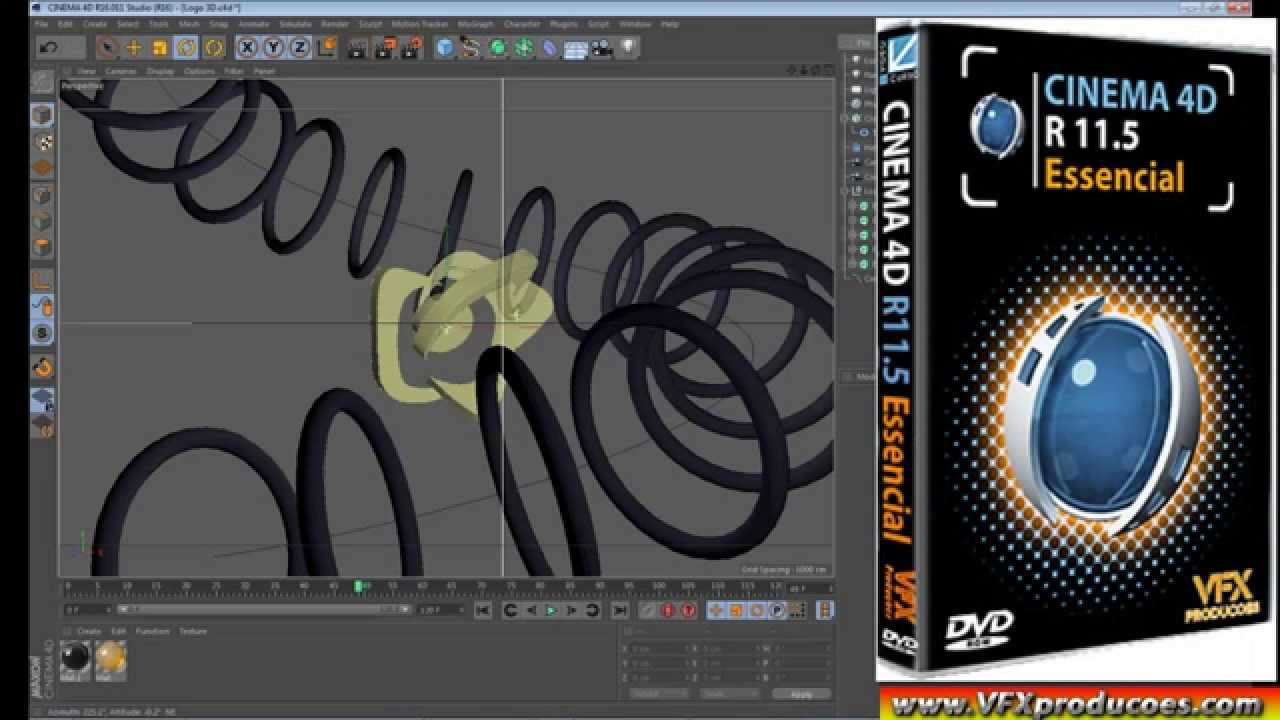Open Edit Render Settings icon
Viewport: 1280px width, 720px height.
(410, 47)
